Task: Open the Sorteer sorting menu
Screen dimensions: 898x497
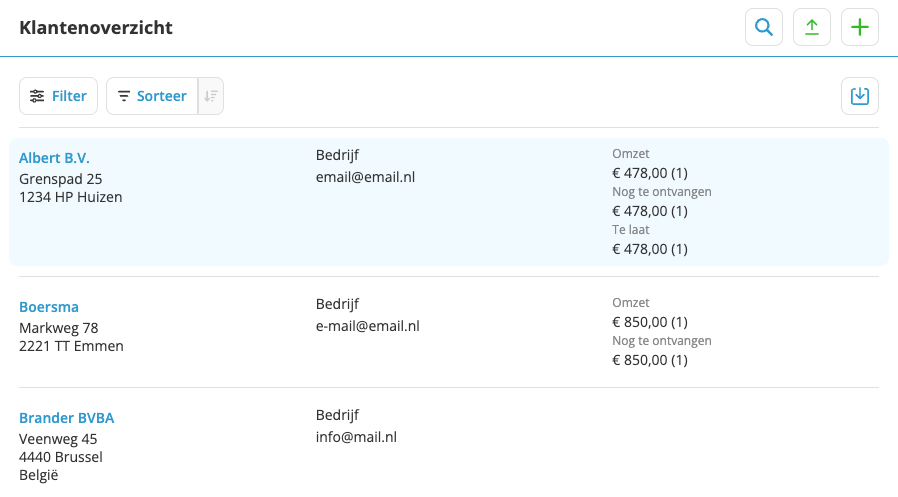Action: (x=152, y=96)
